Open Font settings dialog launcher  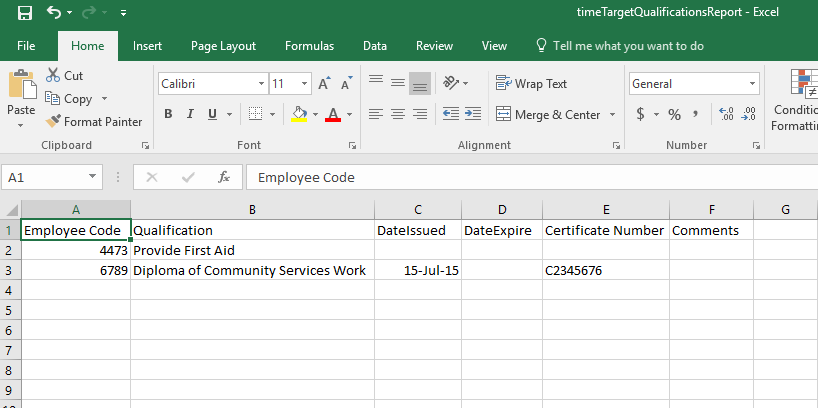353,146
